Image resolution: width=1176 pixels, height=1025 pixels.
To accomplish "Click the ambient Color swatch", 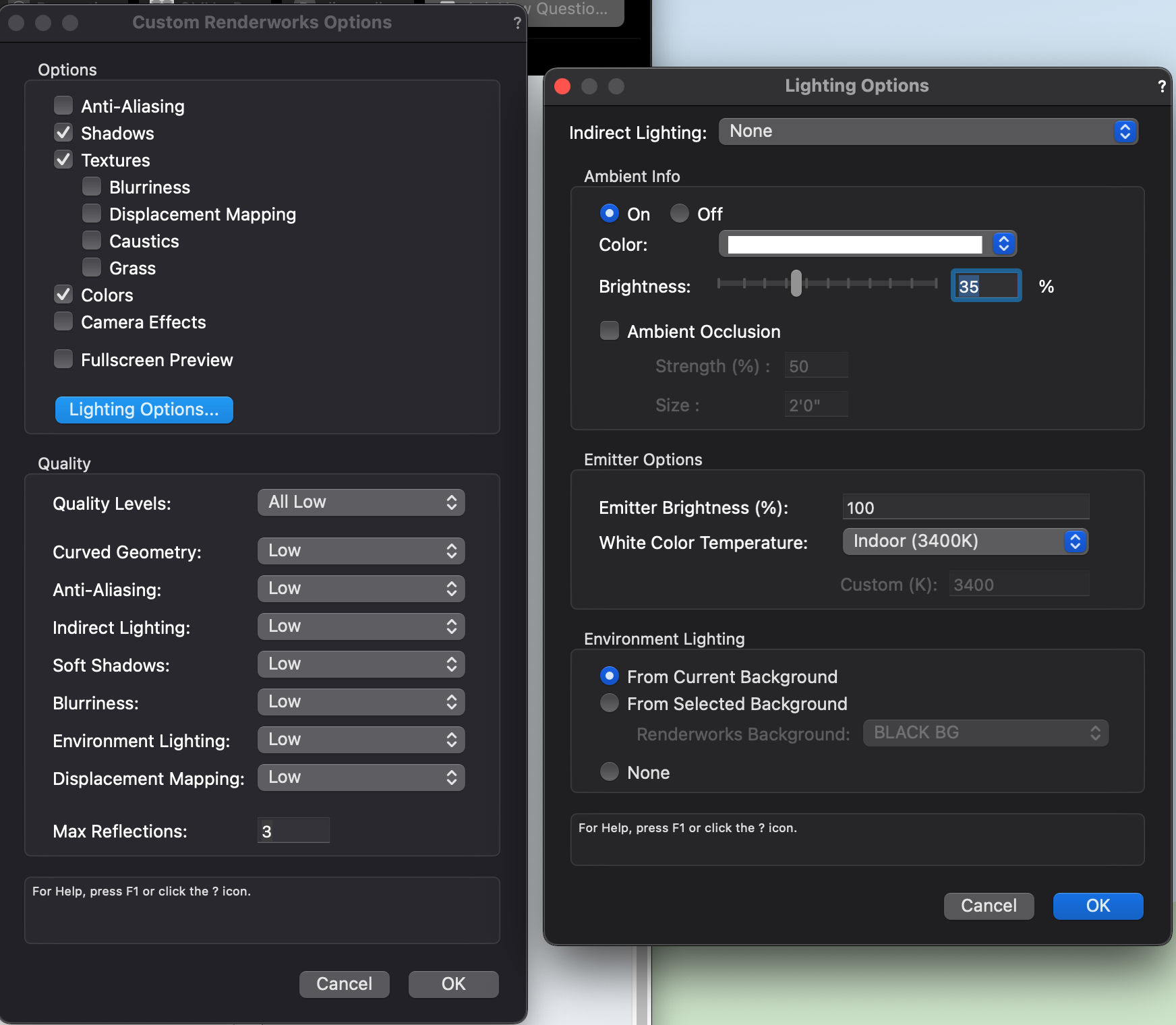I will [853, 244].
